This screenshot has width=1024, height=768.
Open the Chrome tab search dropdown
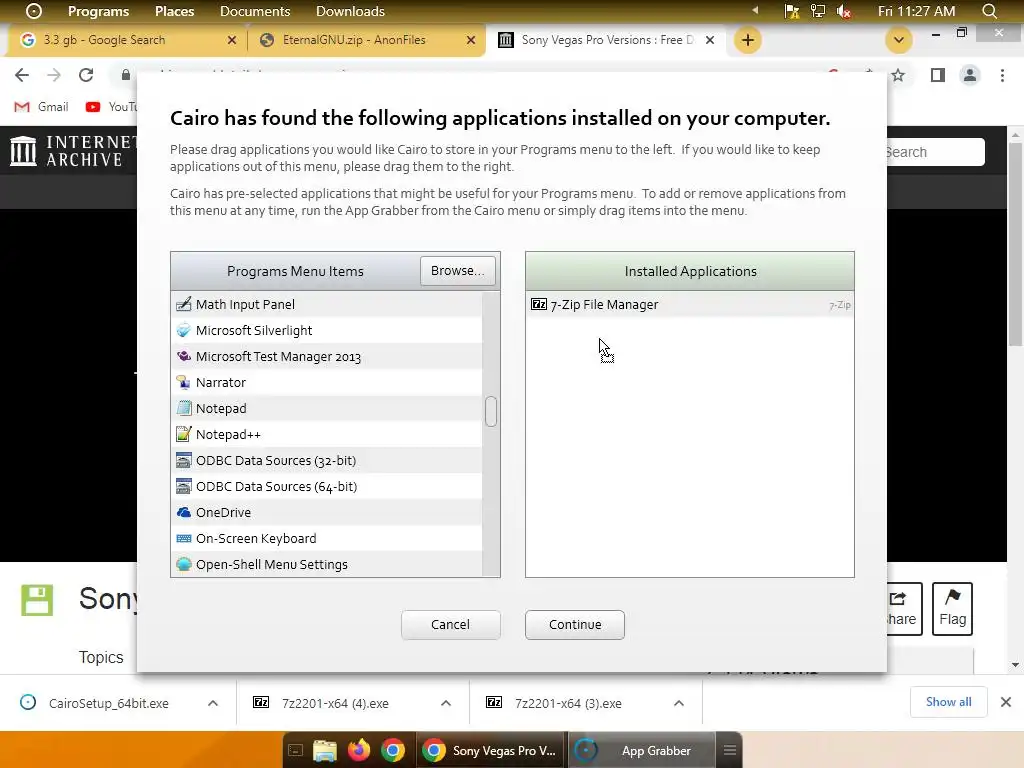click(899, 40)
